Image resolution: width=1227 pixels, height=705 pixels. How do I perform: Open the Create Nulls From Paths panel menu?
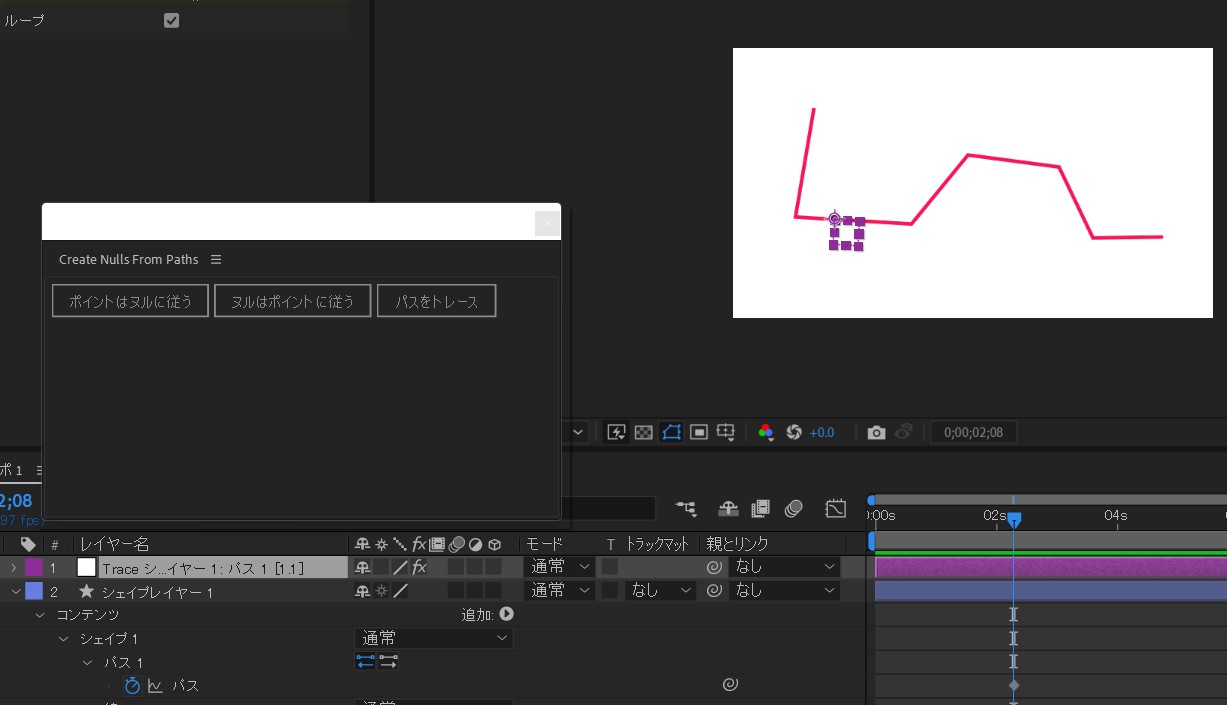pos(216,260)
